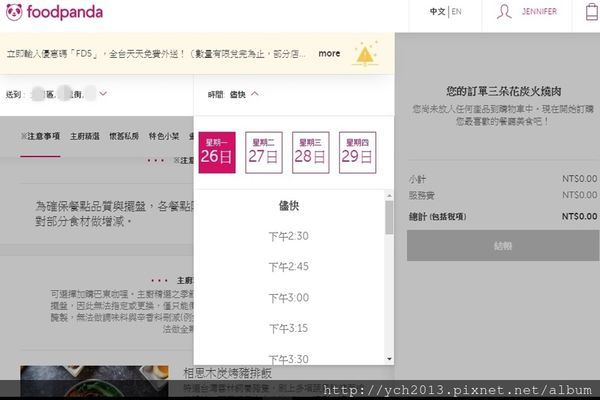Expand promo banner with more link

tap(329, 54)
